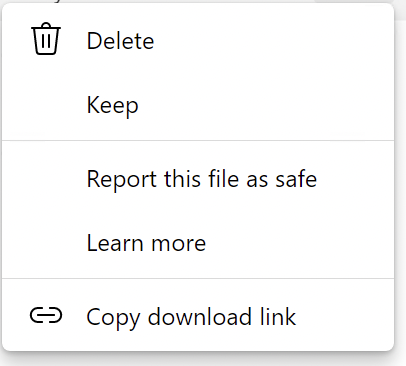Click the trash can icon
The height and width of the screenshot is (366, 406).
click(46, 39)
